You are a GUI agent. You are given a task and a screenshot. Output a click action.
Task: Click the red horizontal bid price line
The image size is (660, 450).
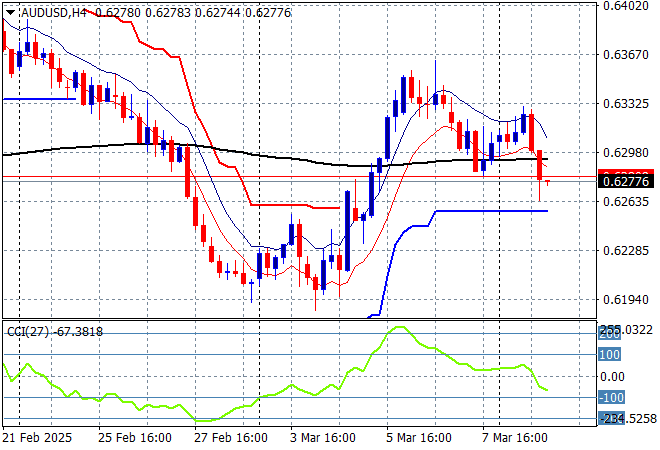tap(300, 177)
